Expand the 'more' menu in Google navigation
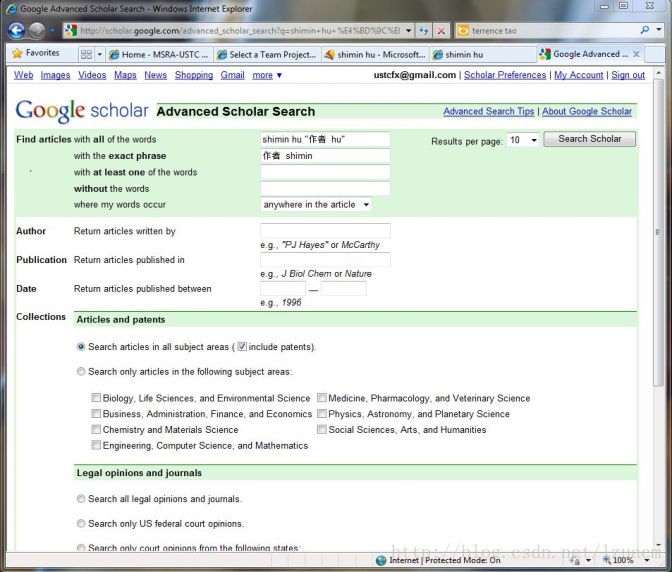672x572 pixels. coord(267,75)
